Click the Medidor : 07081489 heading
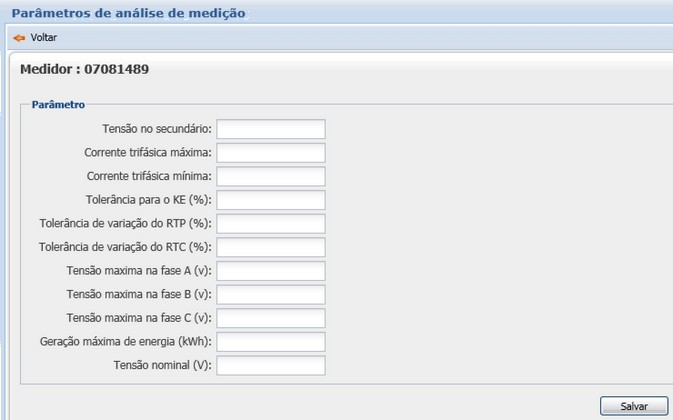The height and width of the screenshot is (420, 673). pos(85,70)
